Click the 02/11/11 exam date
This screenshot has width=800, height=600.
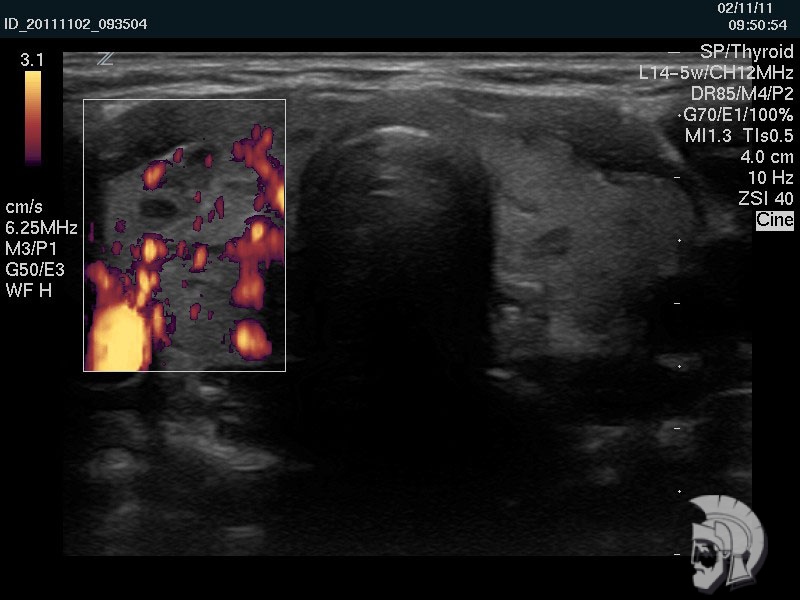click(764, 8)
